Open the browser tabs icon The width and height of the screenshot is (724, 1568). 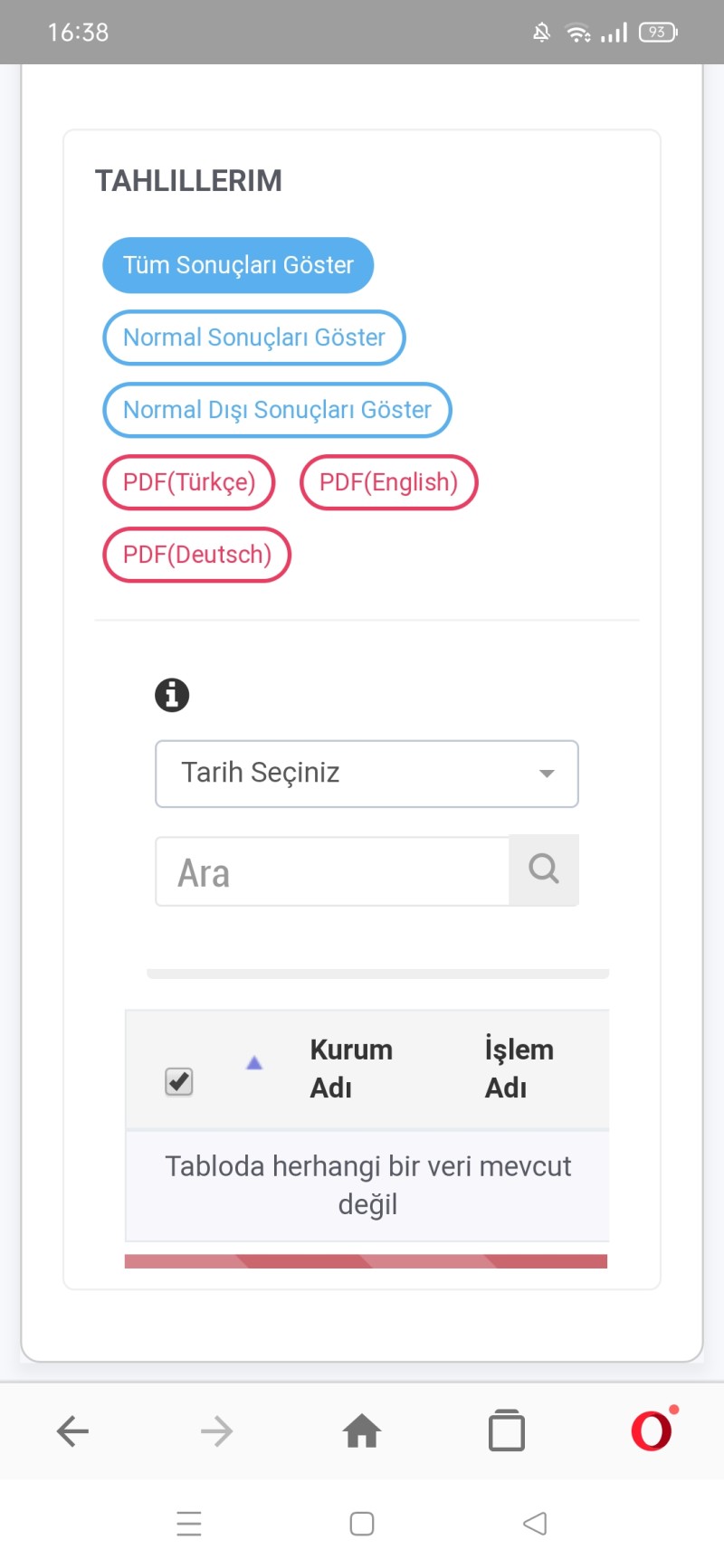coord(507,1431)
